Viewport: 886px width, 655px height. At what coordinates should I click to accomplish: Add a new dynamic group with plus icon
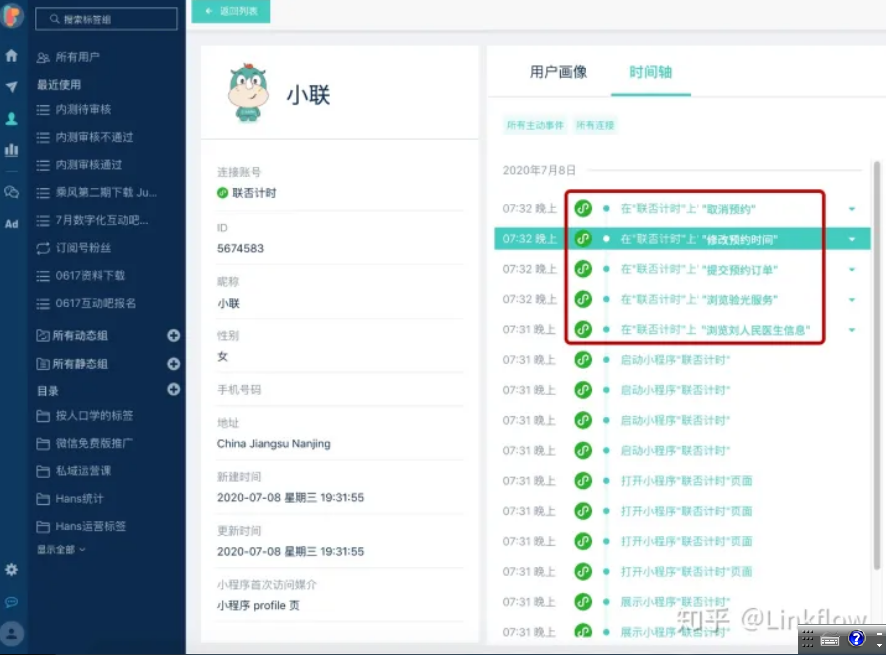click(x=173, y=336)
